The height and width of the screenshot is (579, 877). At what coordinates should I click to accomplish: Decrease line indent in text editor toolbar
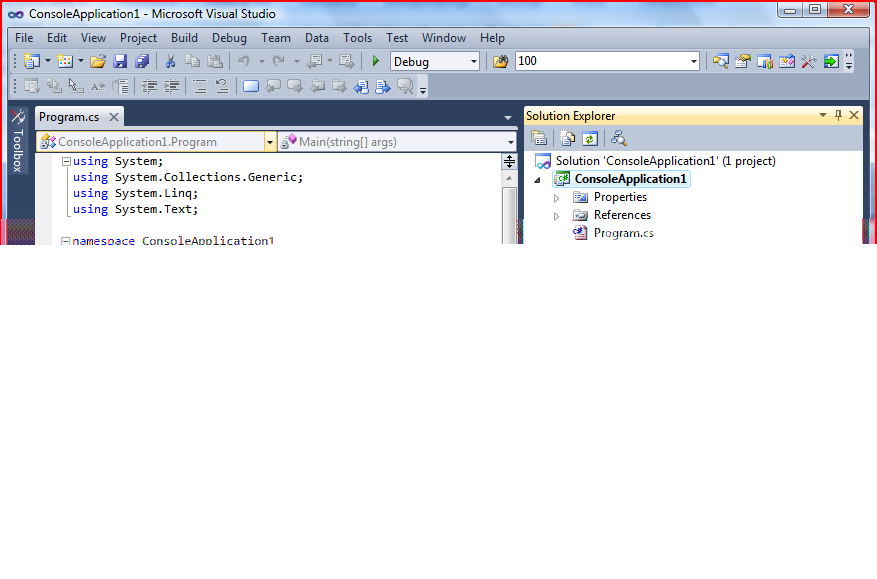pyautogui.click(x=149, y=86)
